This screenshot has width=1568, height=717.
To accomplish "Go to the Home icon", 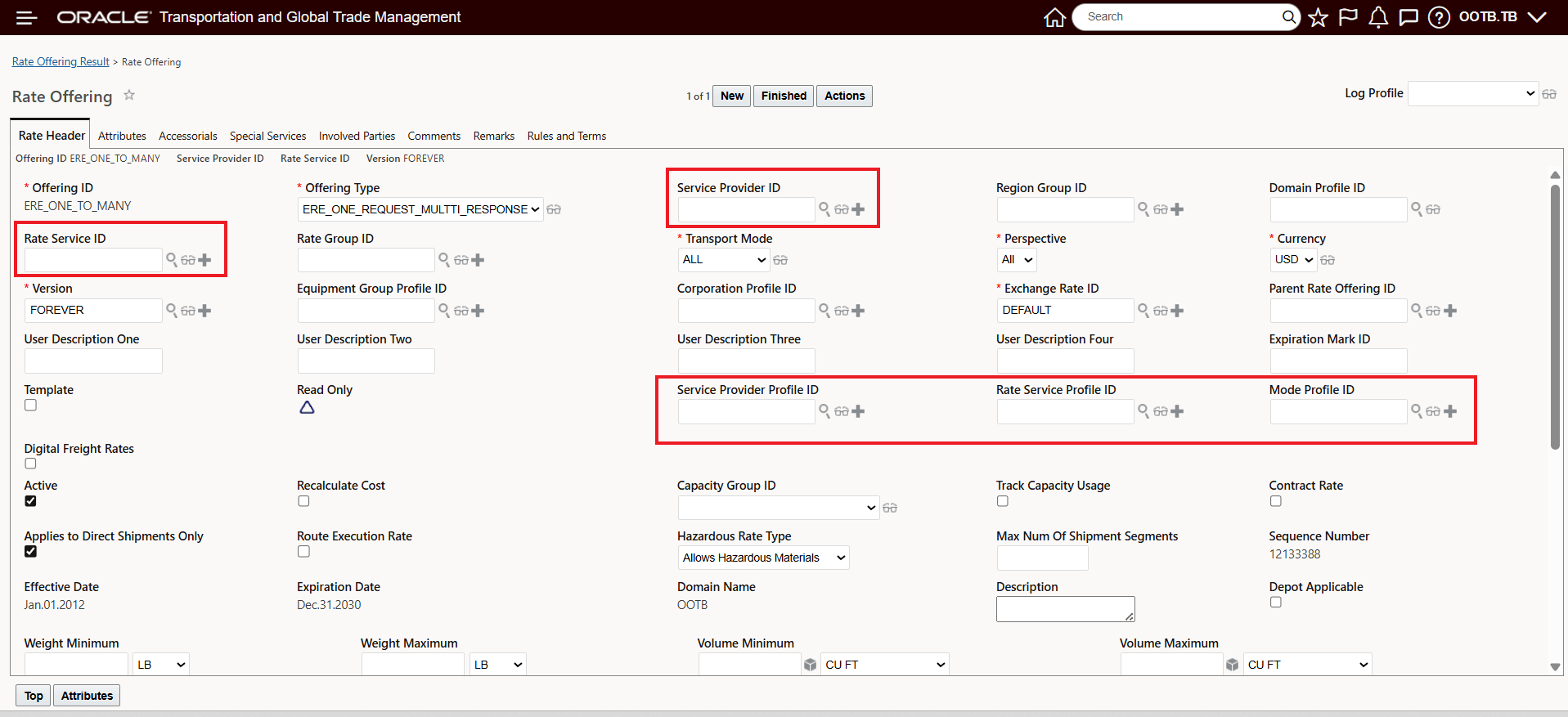I will [x=1055, y=17].
